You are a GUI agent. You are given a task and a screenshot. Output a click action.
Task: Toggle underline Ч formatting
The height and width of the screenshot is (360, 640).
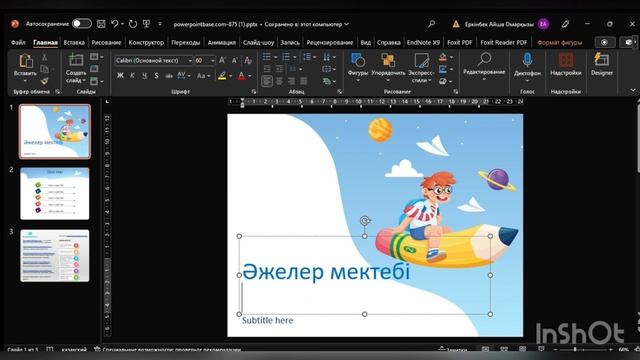click(144, 76)
